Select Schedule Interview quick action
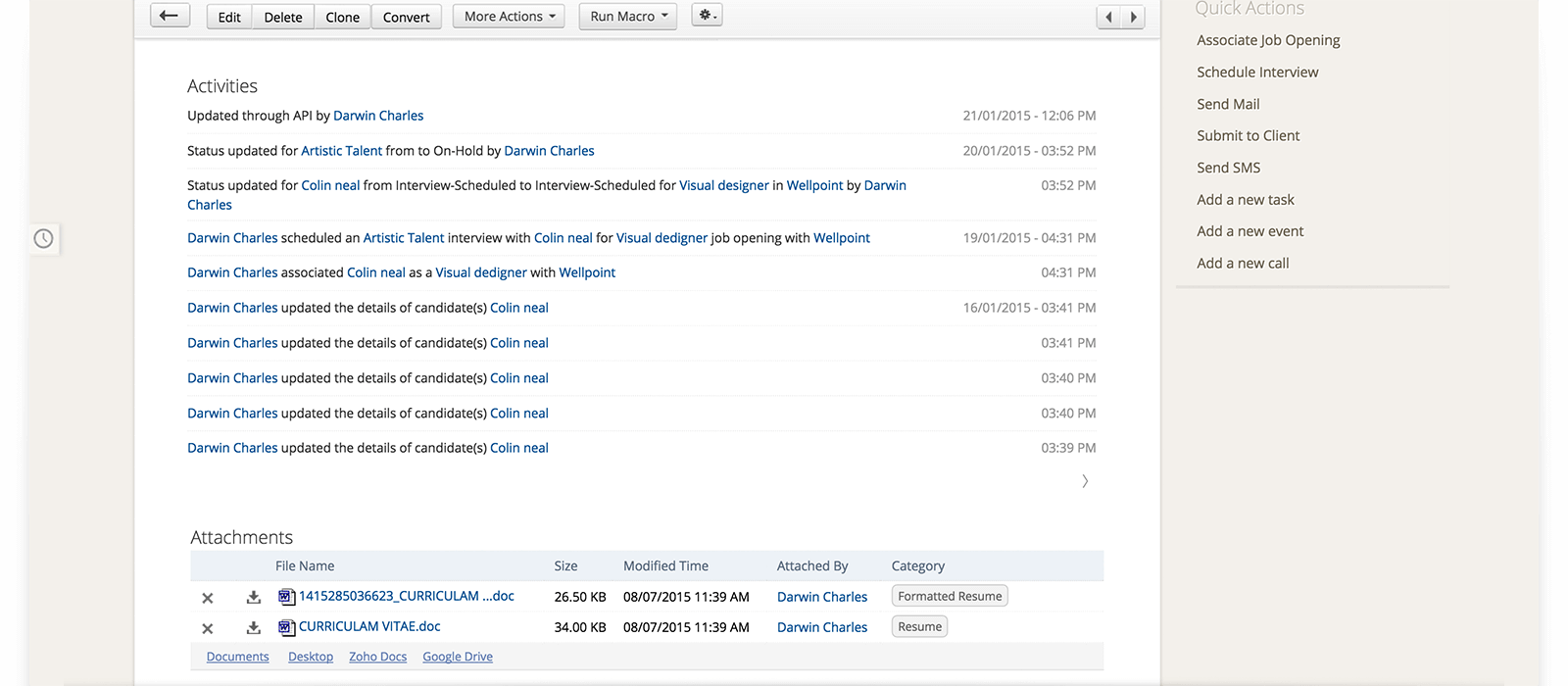 (1257, 73)
